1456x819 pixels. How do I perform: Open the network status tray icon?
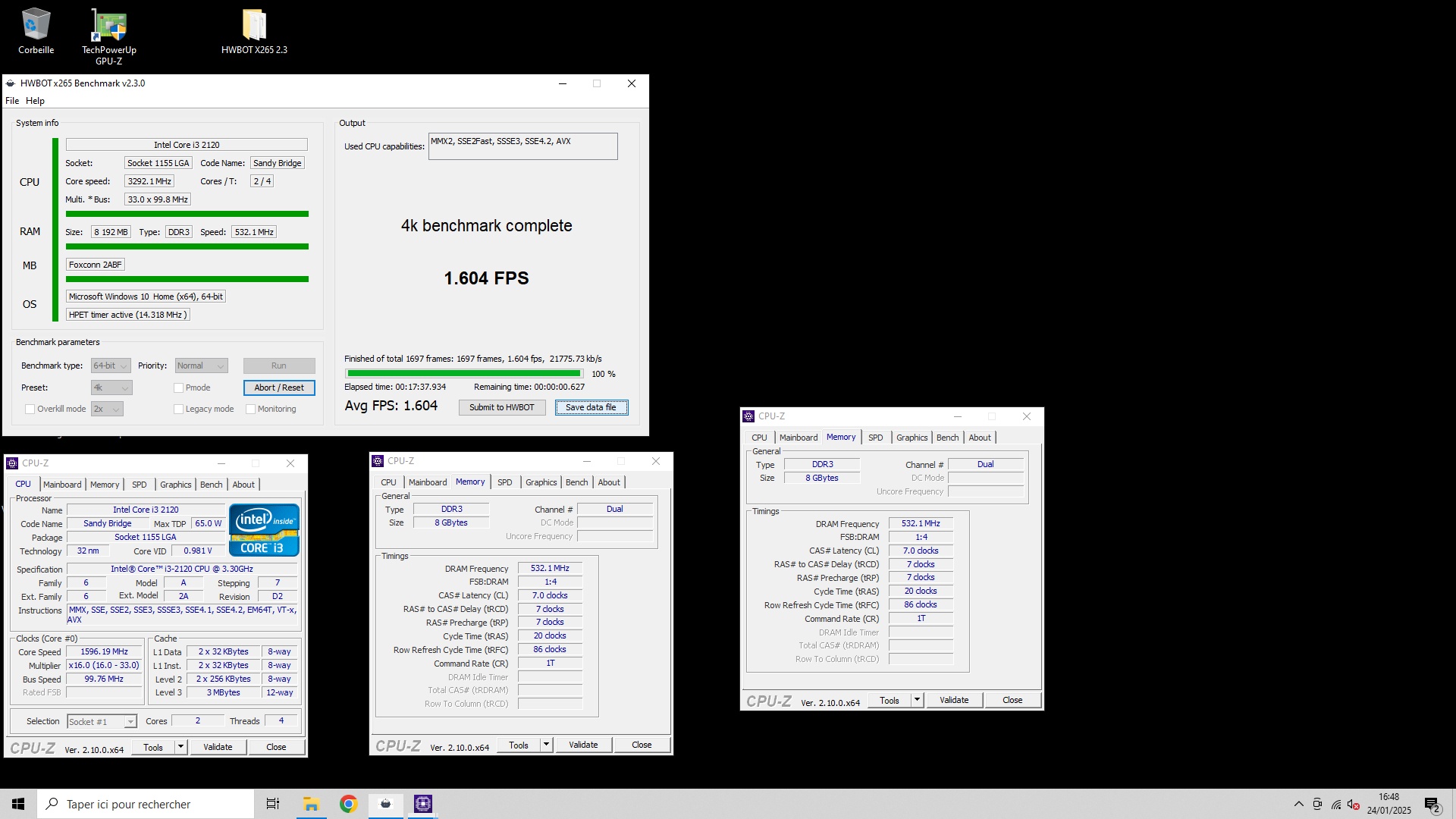tap(1336, 805)
